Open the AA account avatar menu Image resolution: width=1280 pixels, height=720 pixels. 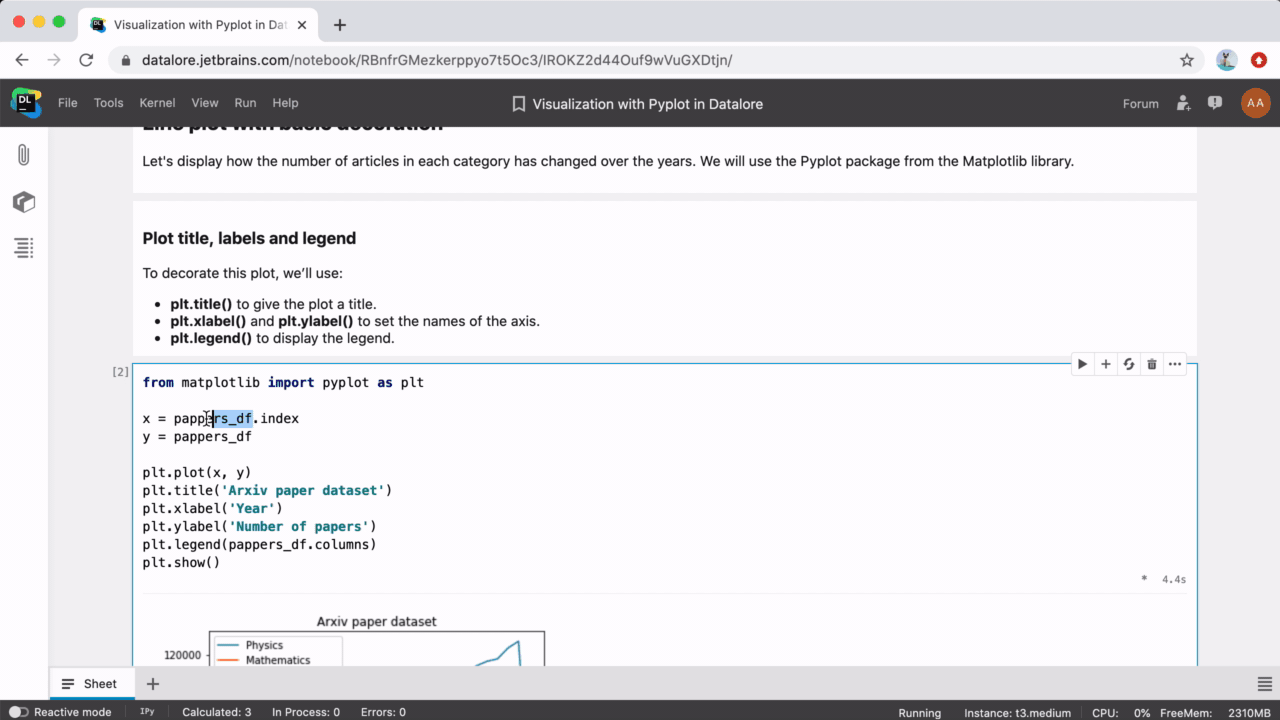click(1255, 102)
